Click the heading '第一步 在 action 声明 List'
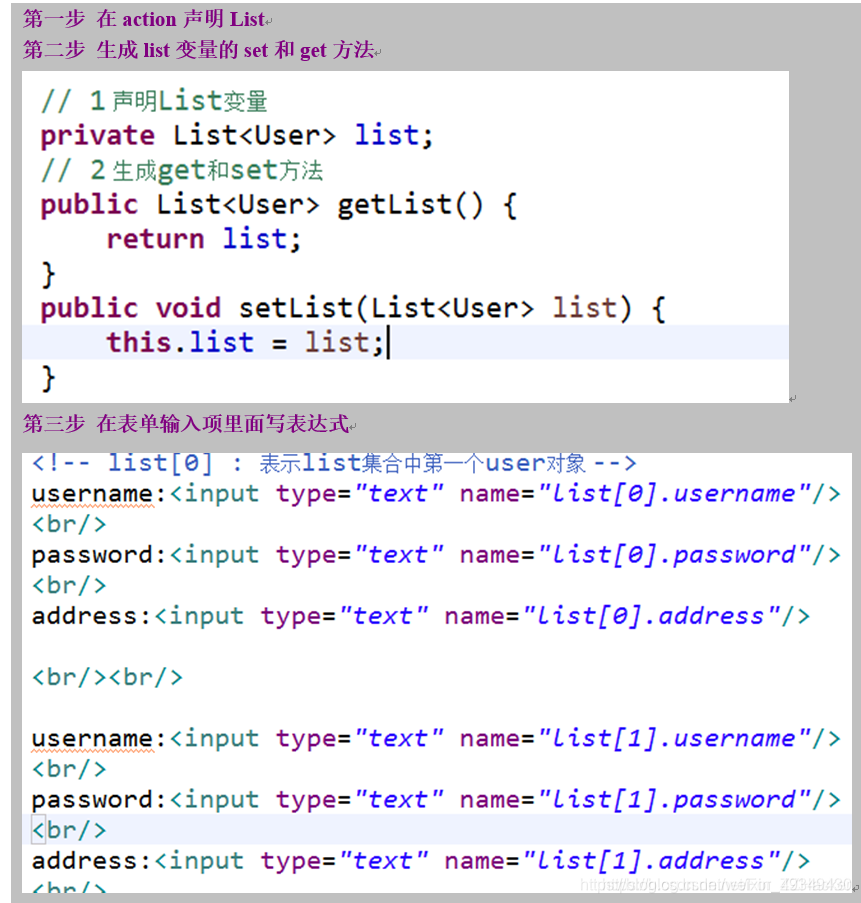The height and width of the screenshot is (903, 861). coord(144,19)
